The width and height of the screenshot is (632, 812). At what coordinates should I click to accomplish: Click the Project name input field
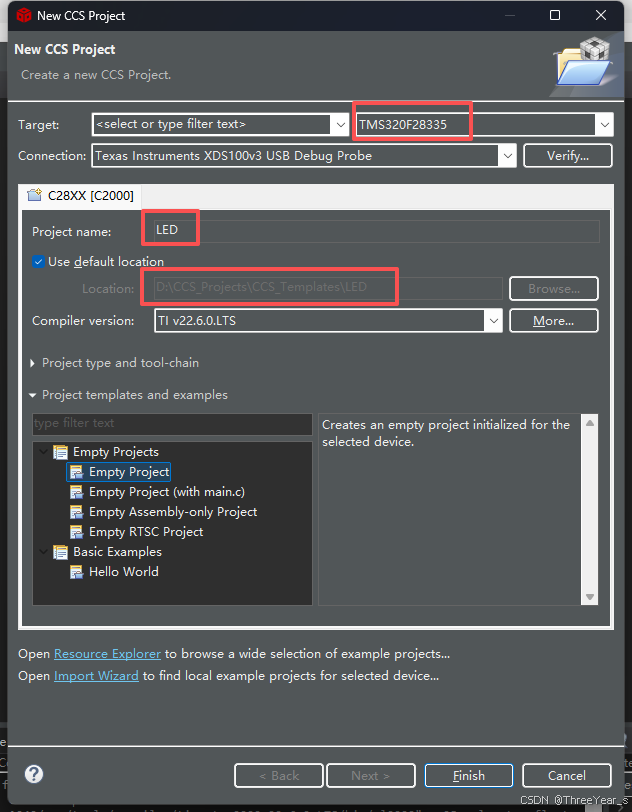[x=377, y=231]
